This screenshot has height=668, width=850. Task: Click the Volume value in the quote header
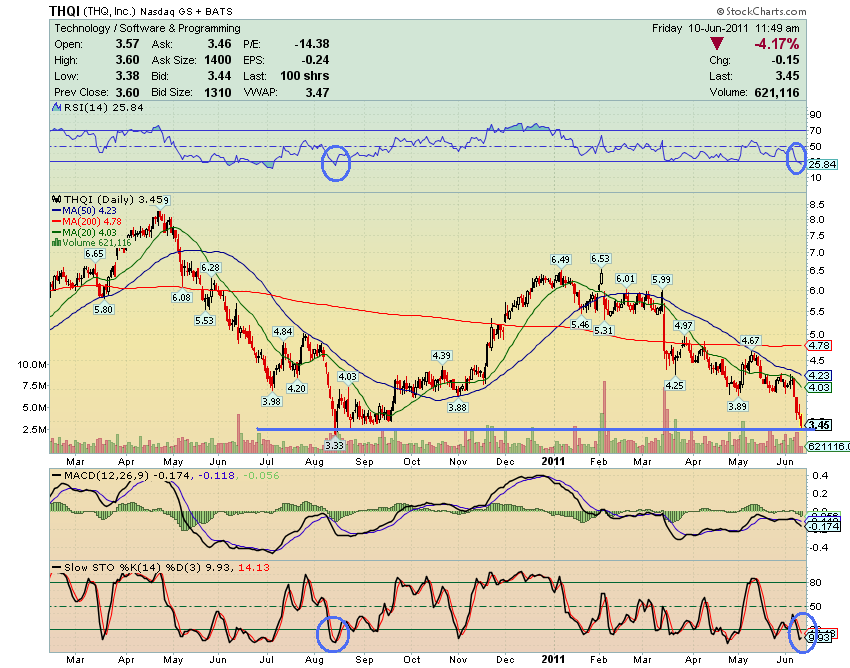coord(777,92)
